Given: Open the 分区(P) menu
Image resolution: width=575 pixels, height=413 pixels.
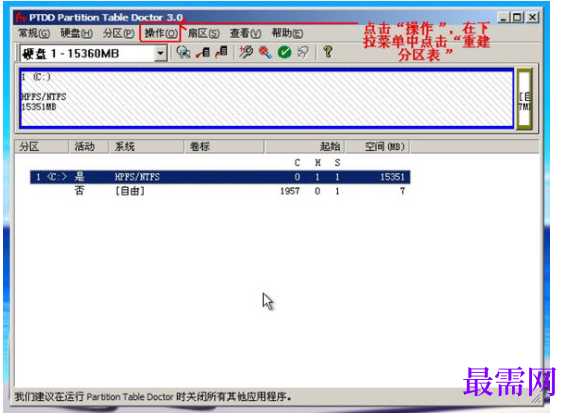Looking at the screenshot, I should click(118, 33).
